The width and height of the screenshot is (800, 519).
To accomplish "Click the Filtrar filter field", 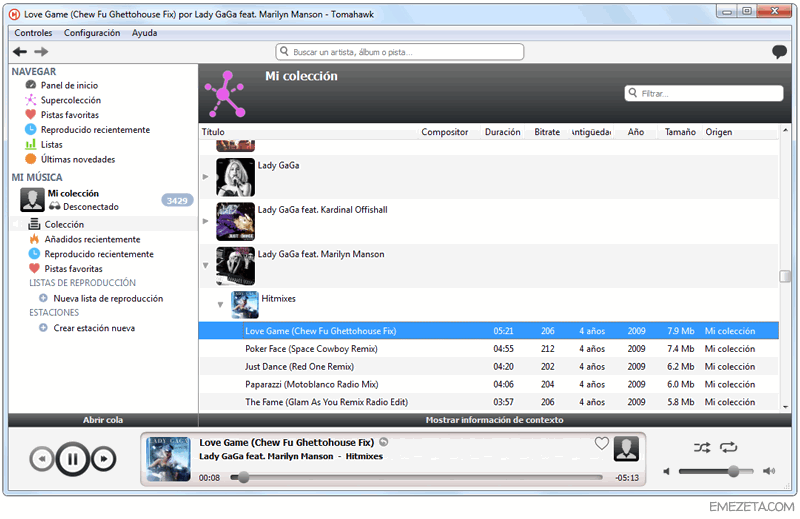I will [704, 93].
